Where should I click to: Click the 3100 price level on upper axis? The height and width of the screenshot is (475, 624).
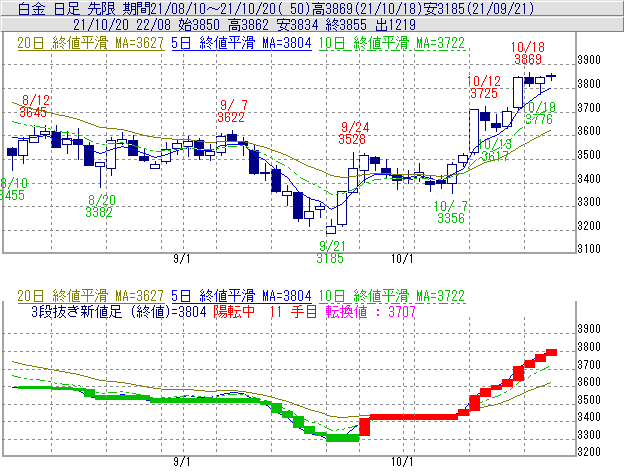(x=589, y=249)
